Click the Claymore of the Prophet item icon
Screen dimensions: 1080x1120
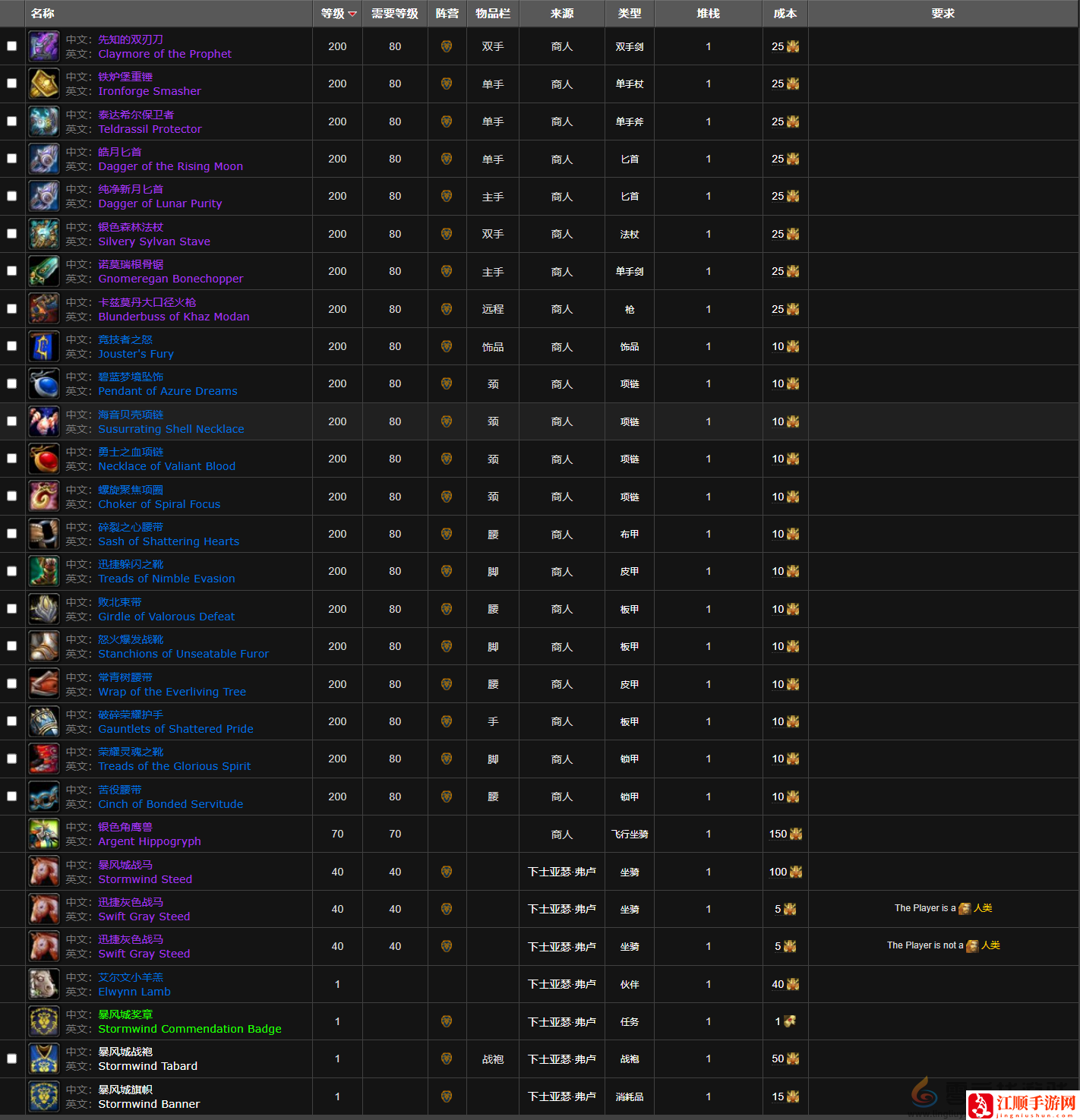(x=44, y=46)
